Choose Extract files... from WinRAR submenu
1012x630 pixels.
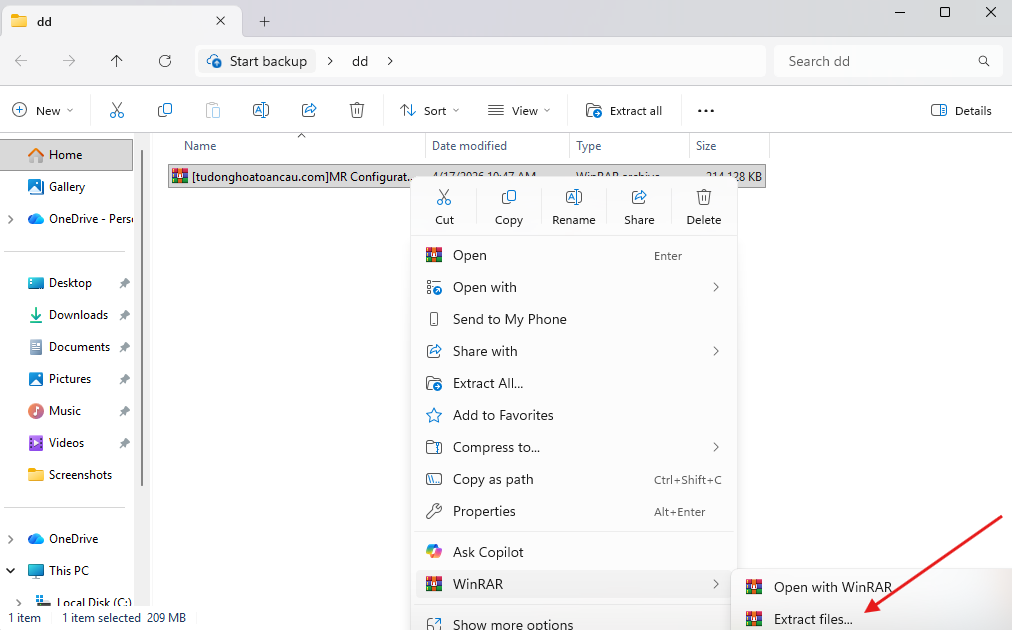[x=812, y=619]
